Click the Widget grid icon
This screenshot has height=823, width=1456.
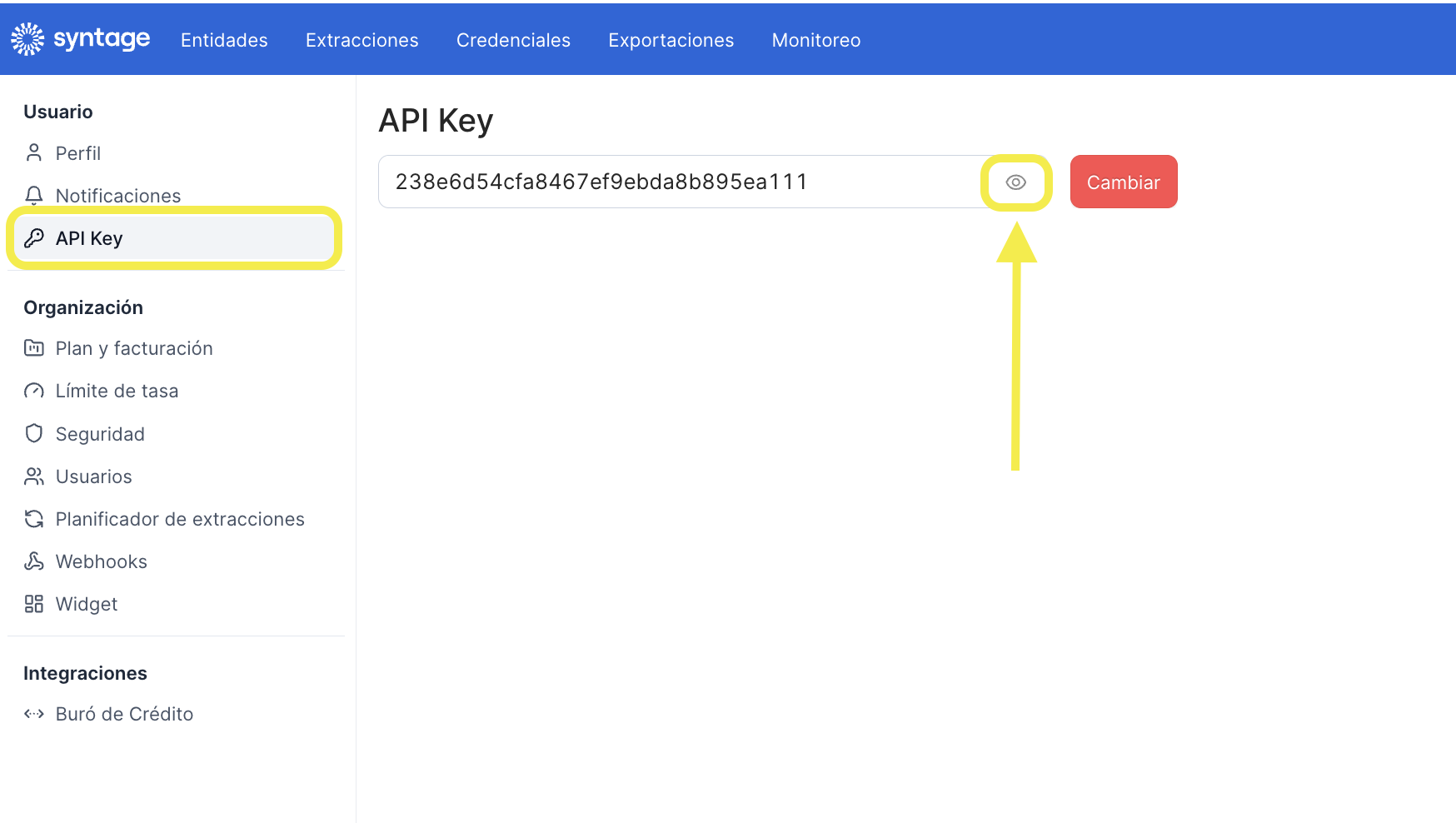point(34,604)
